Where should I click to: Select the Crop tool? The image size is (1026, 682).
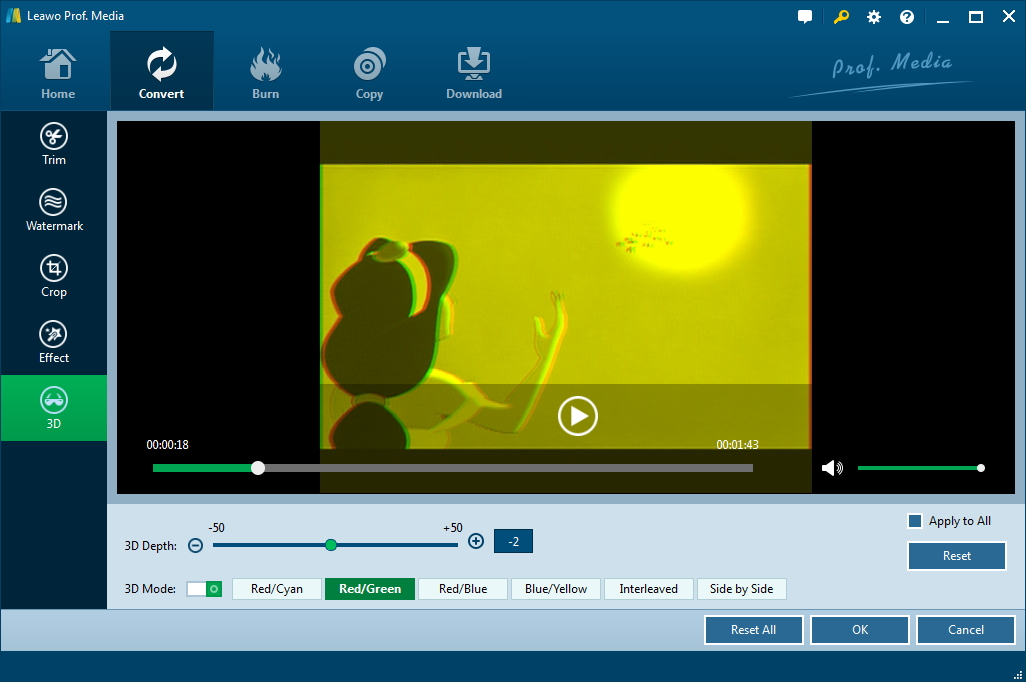point(54,276)
